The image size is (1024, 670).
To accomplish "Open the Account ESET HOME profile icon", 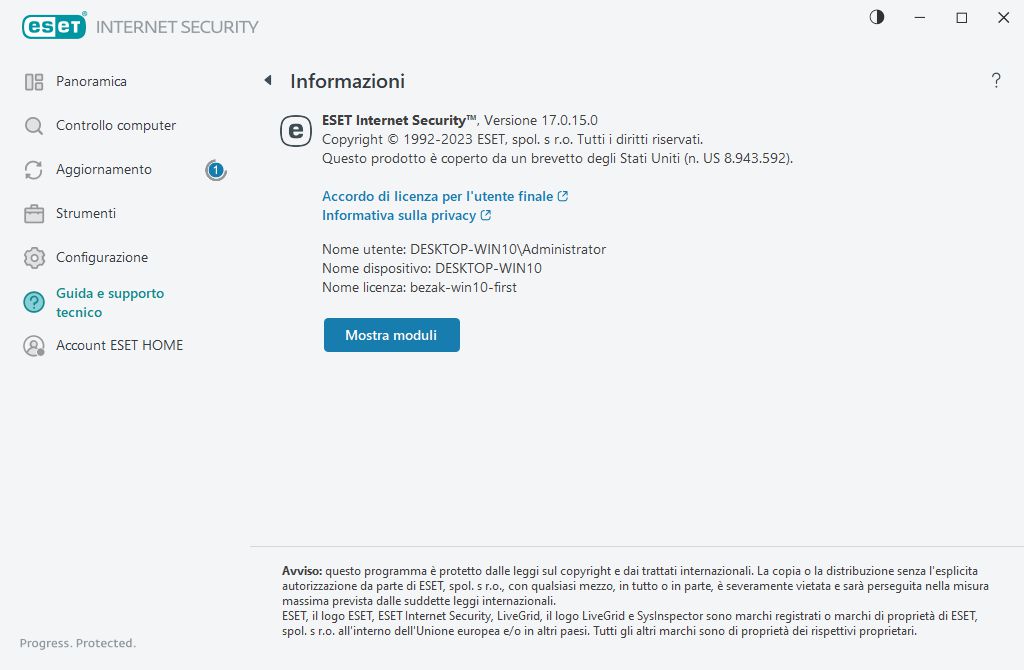I will pyautogui.click(x=33, y=345).
